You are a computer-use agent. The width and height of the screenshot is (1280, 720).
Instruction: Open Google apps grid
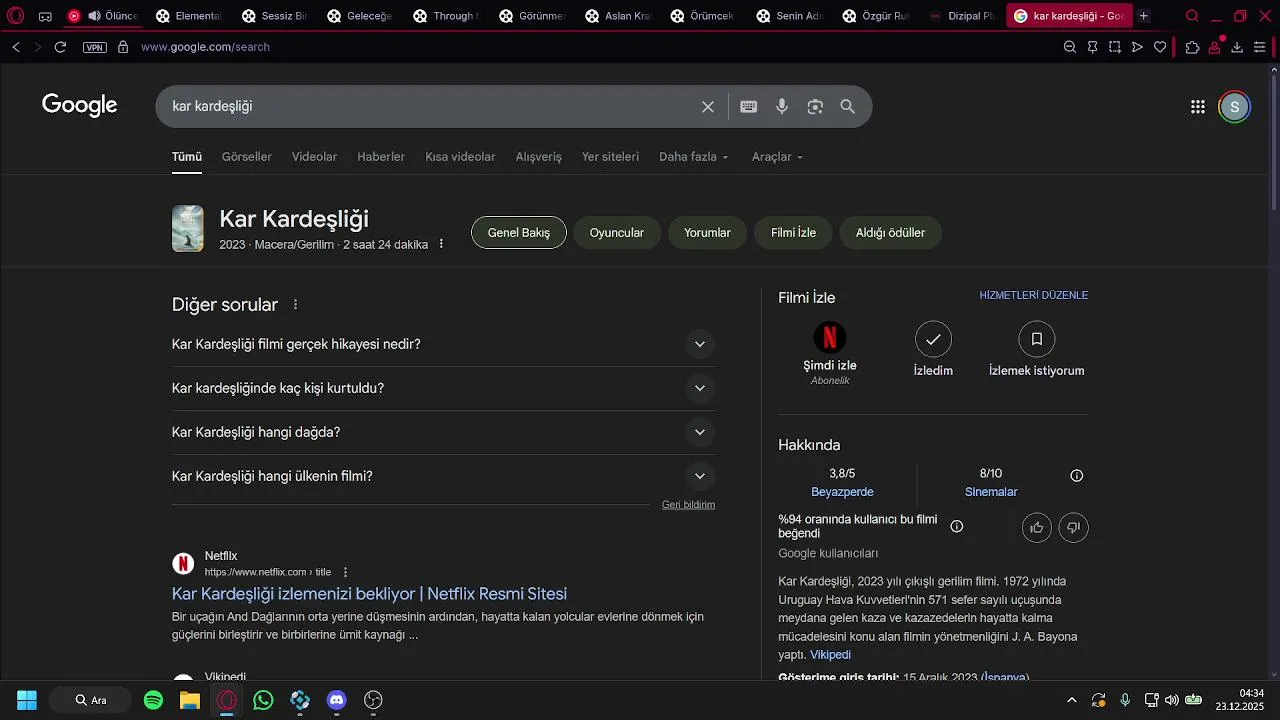click(x=1198, y=107)
